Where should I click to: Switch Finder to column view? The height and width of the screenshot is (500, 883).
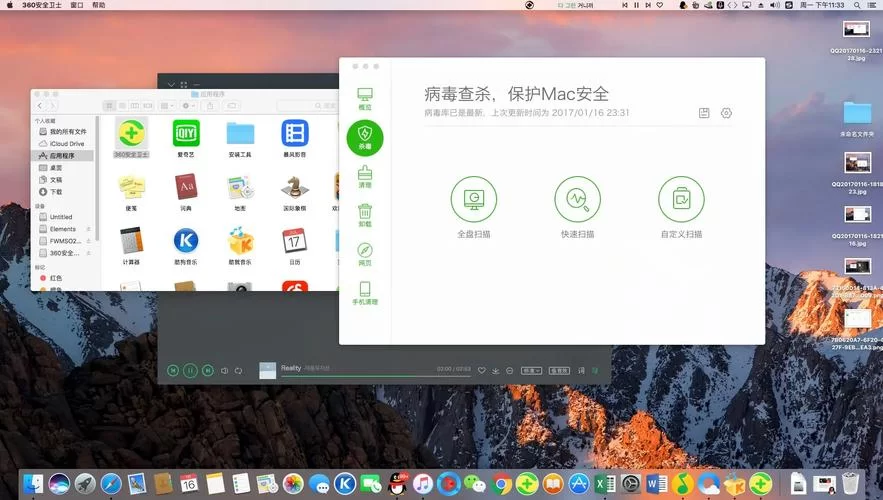[x=135, y=106]
